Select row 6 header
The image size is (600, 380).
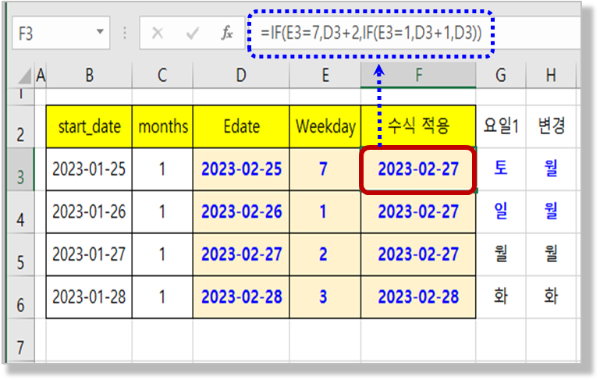[21, 297]
